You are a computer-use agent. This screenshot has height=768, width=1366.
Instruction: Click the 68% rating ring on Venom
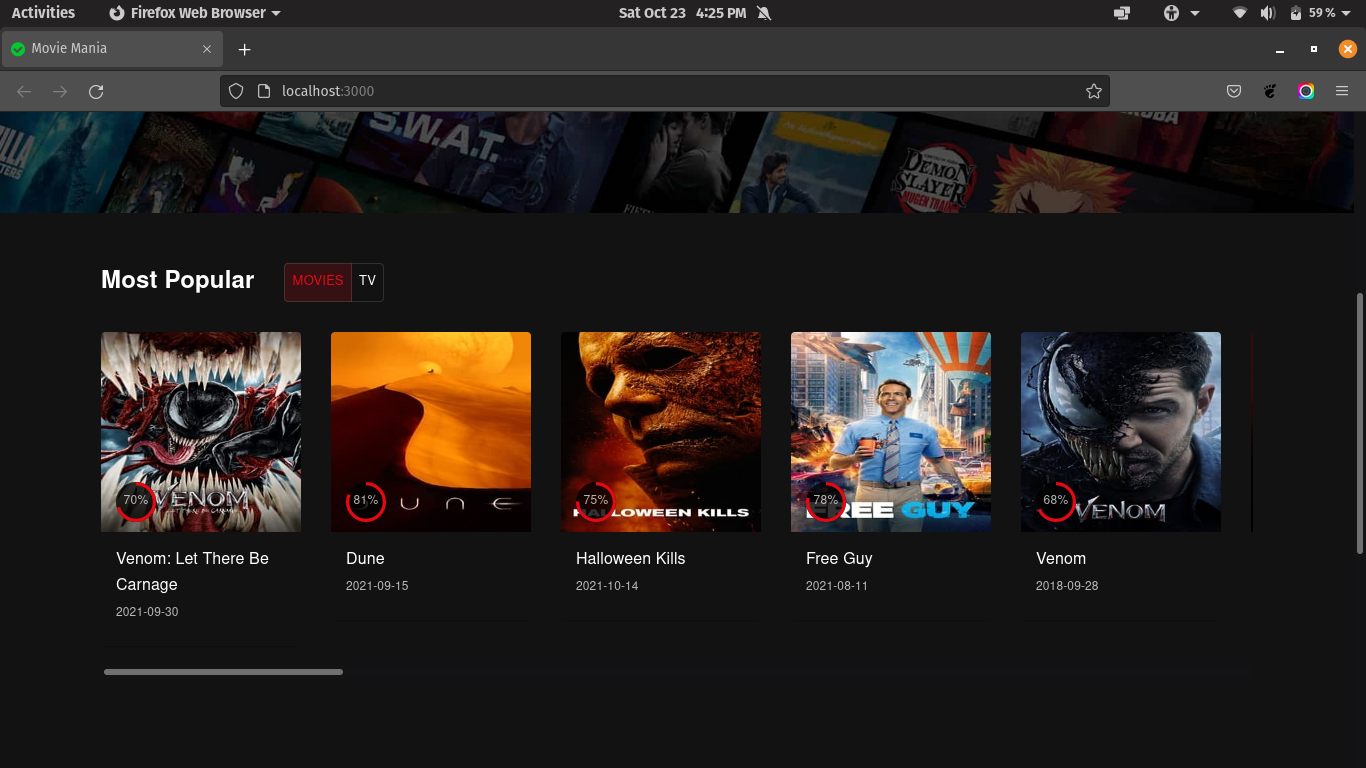[x=1056, y=501]
